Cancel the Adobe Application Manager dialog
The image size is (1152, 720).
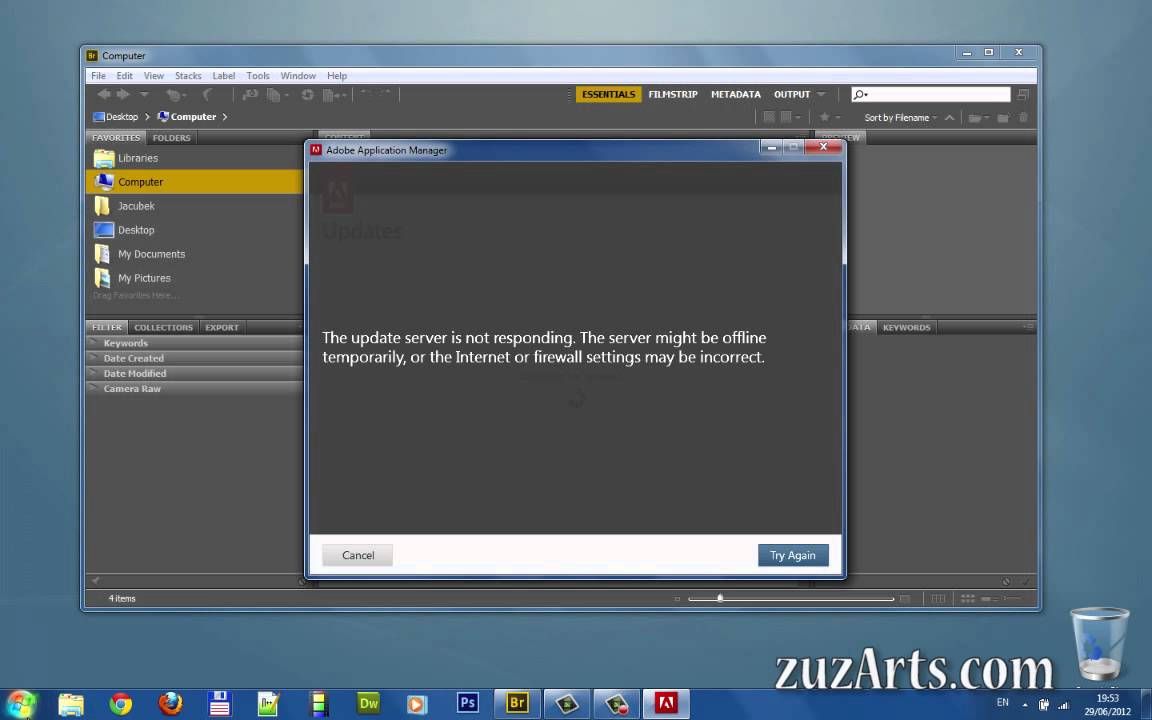[358, 555]
